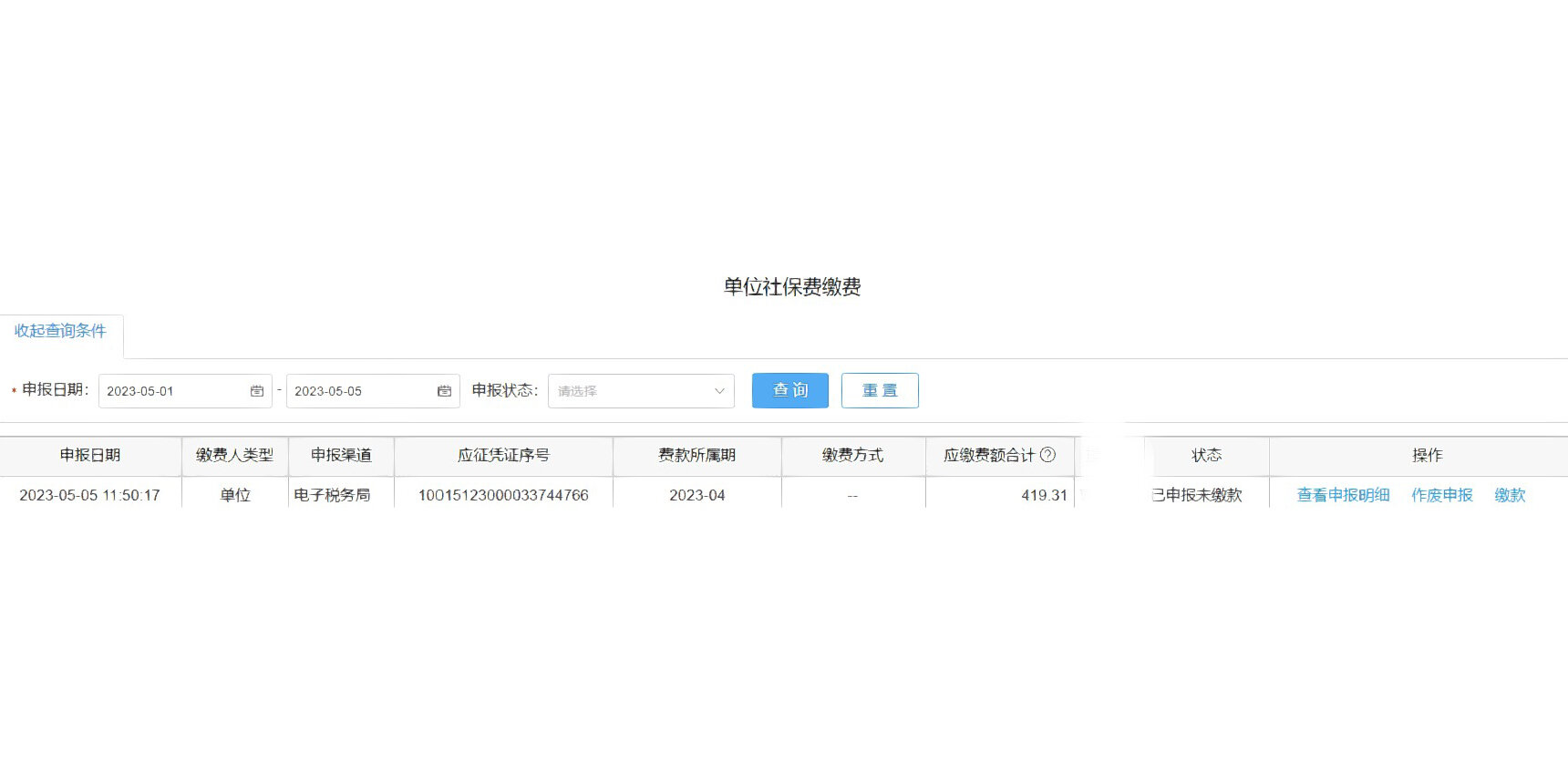This screenshot has width=1568, height=784.
Task: Click cell 2023-04
Action: point(696,495)
